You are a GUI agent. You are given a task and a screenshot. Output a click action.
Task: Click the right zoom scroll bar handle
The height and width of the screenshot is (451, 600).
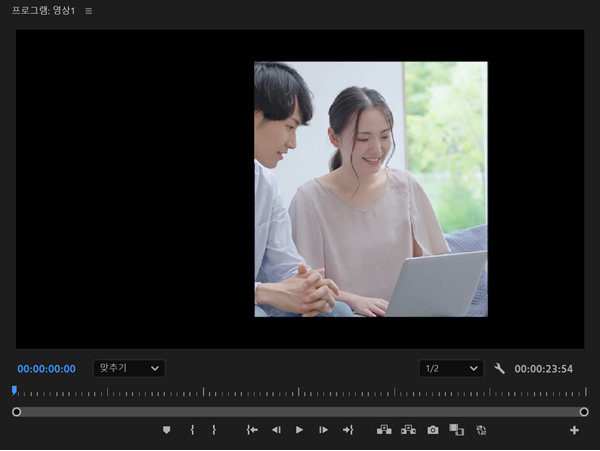pos(584,412)
